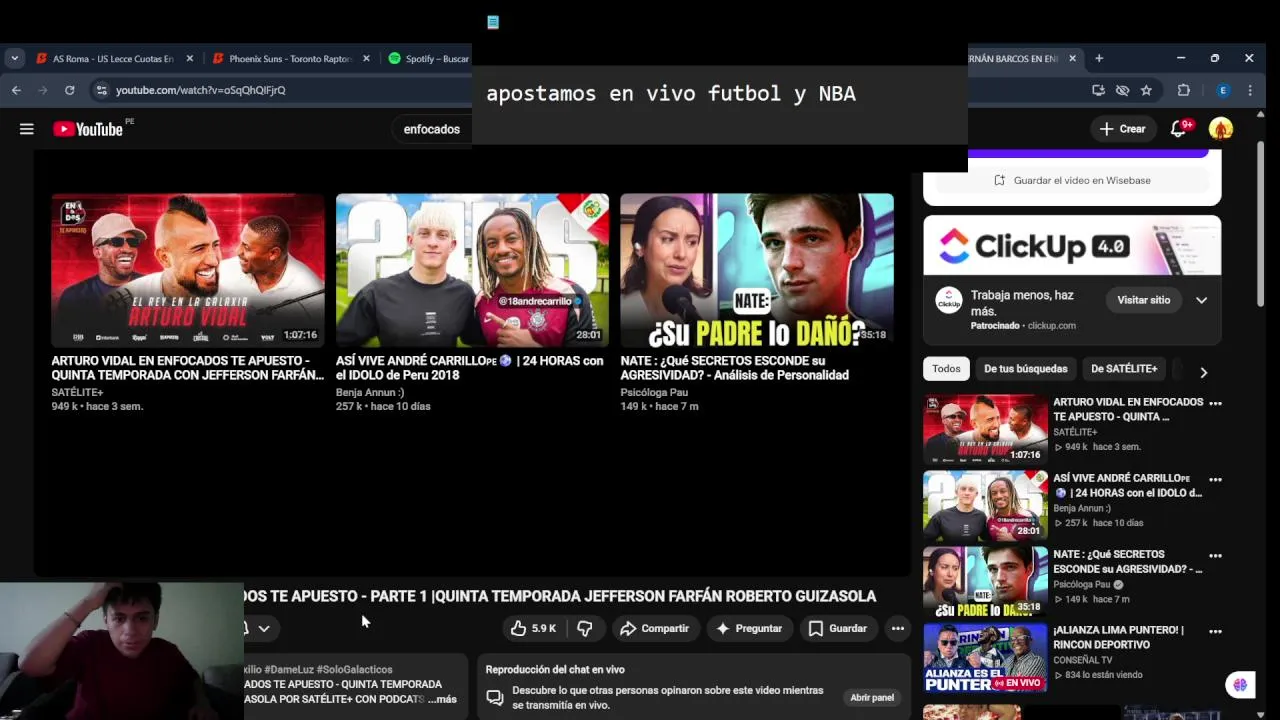1280x720 pixels.
Task: Click the Visitar sitio ClickUp ad button
Action: click(x=1143, y=300)
